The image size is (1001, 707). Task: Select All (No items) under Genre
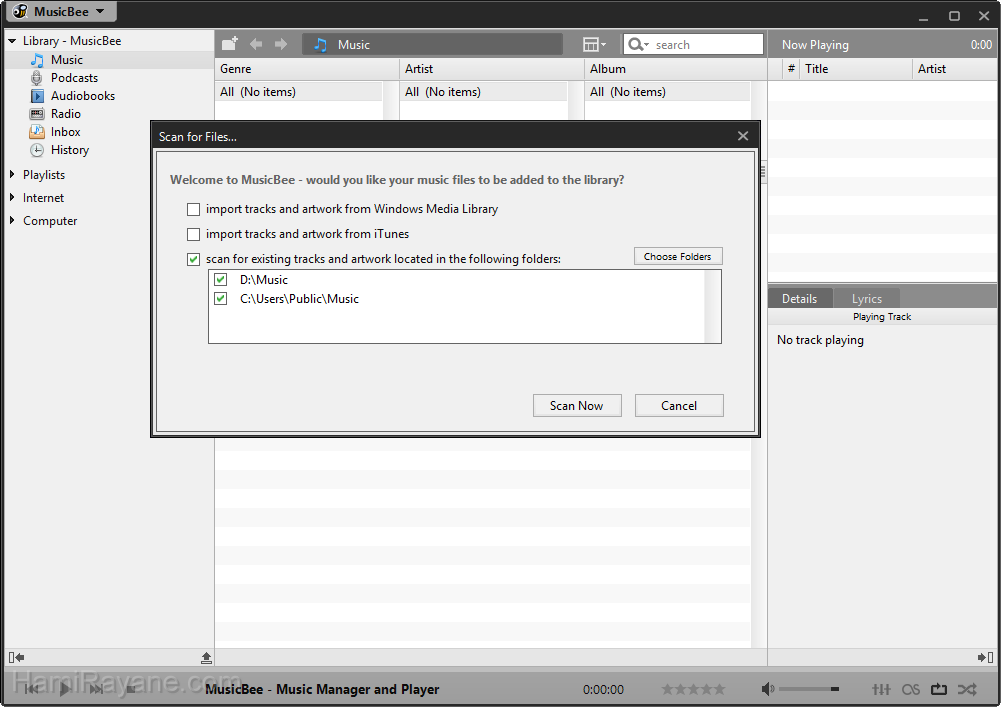click(299, 92)
